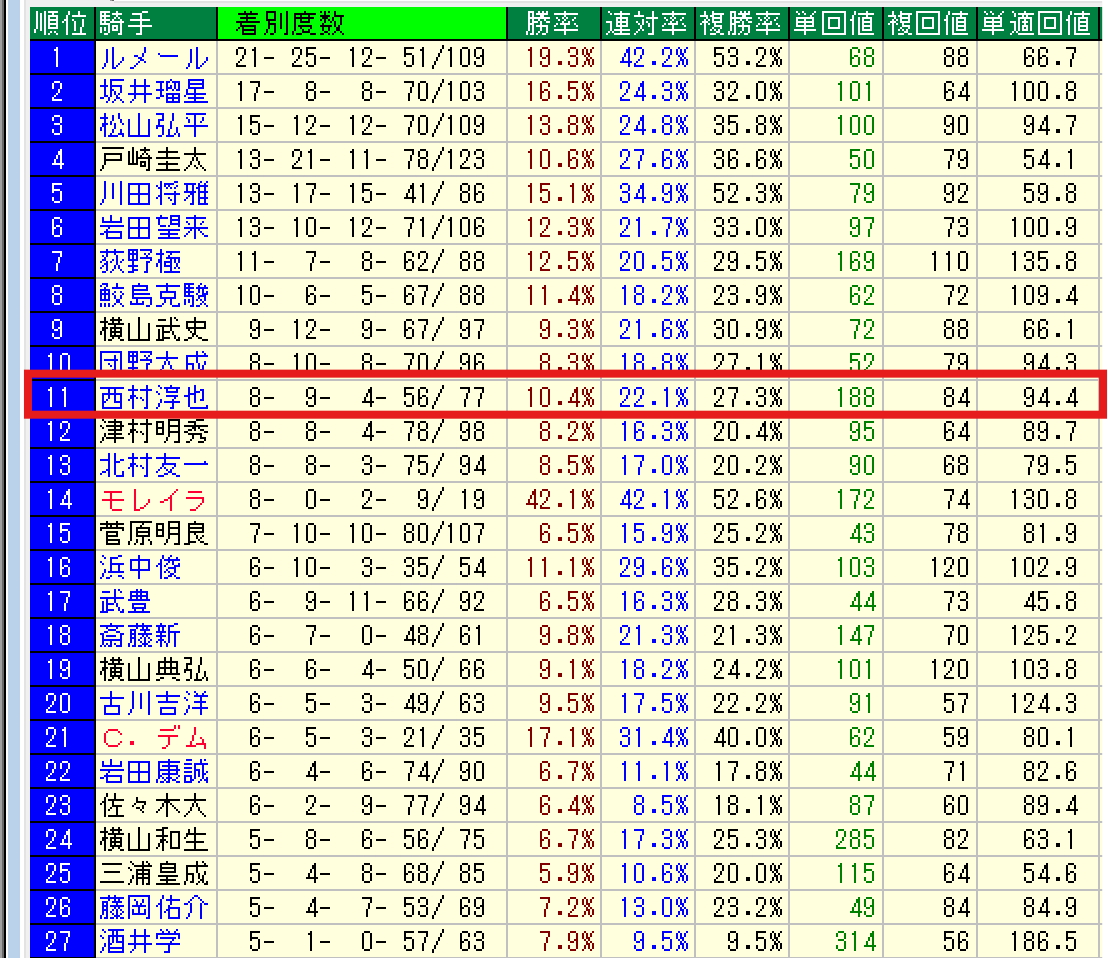Image resolution: width=1108 pixels, height=958 pixels.
Task: Click the 複回値 column header
Action: (929, 23)
